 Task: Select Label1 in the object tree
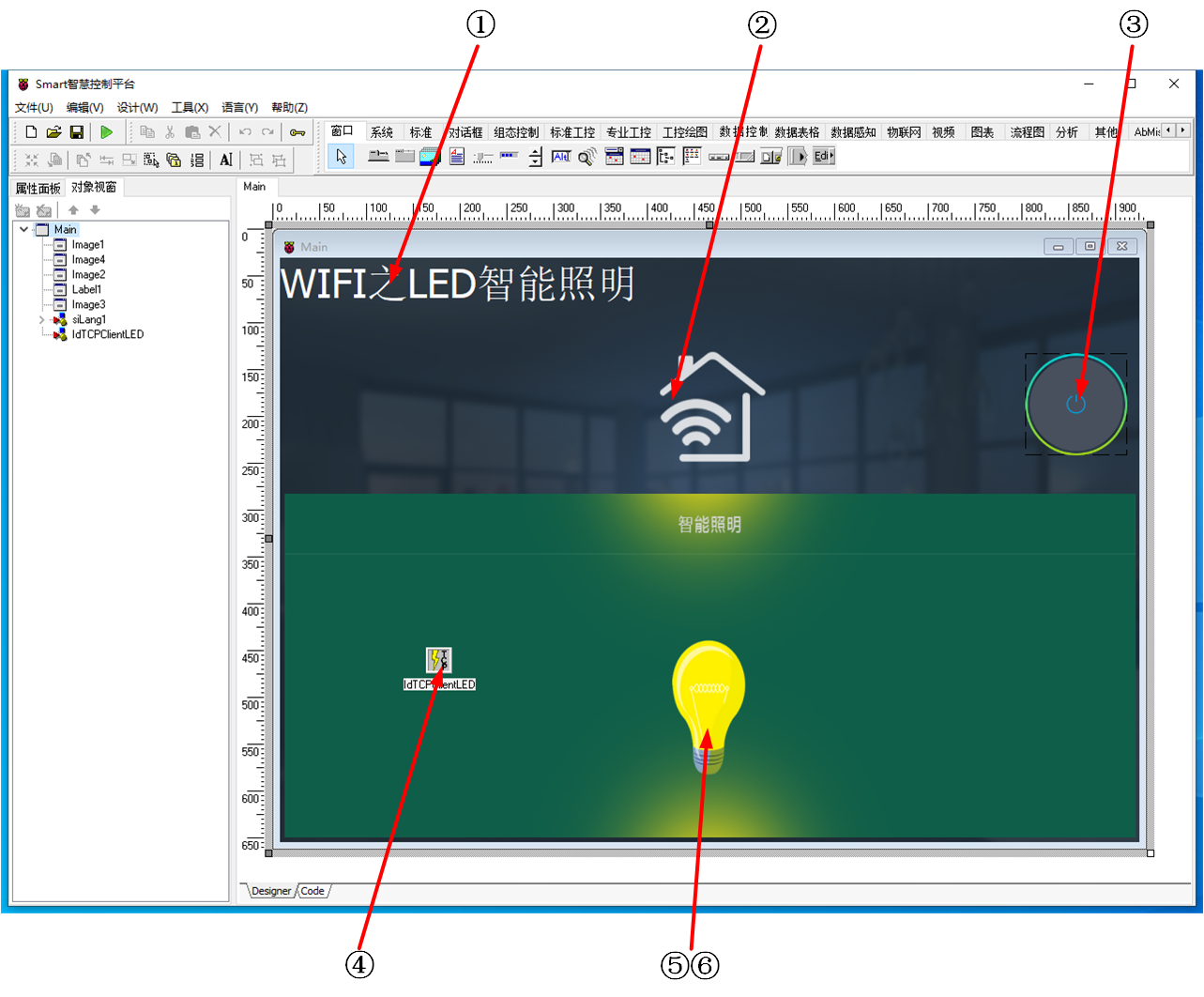(x=86, y=290)
